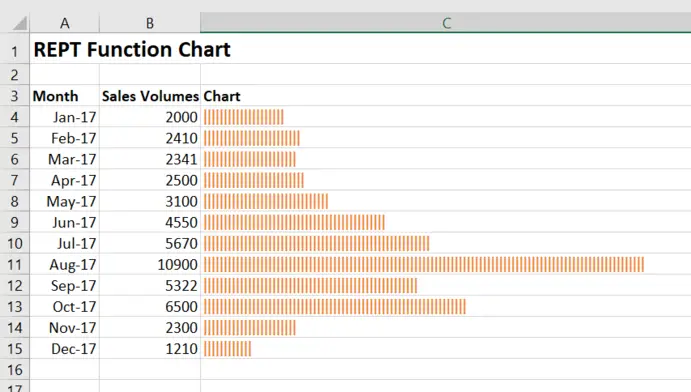Viewport: 691px width, 392px height.
Task: Select row 1 header
Action: click(15, 49)
